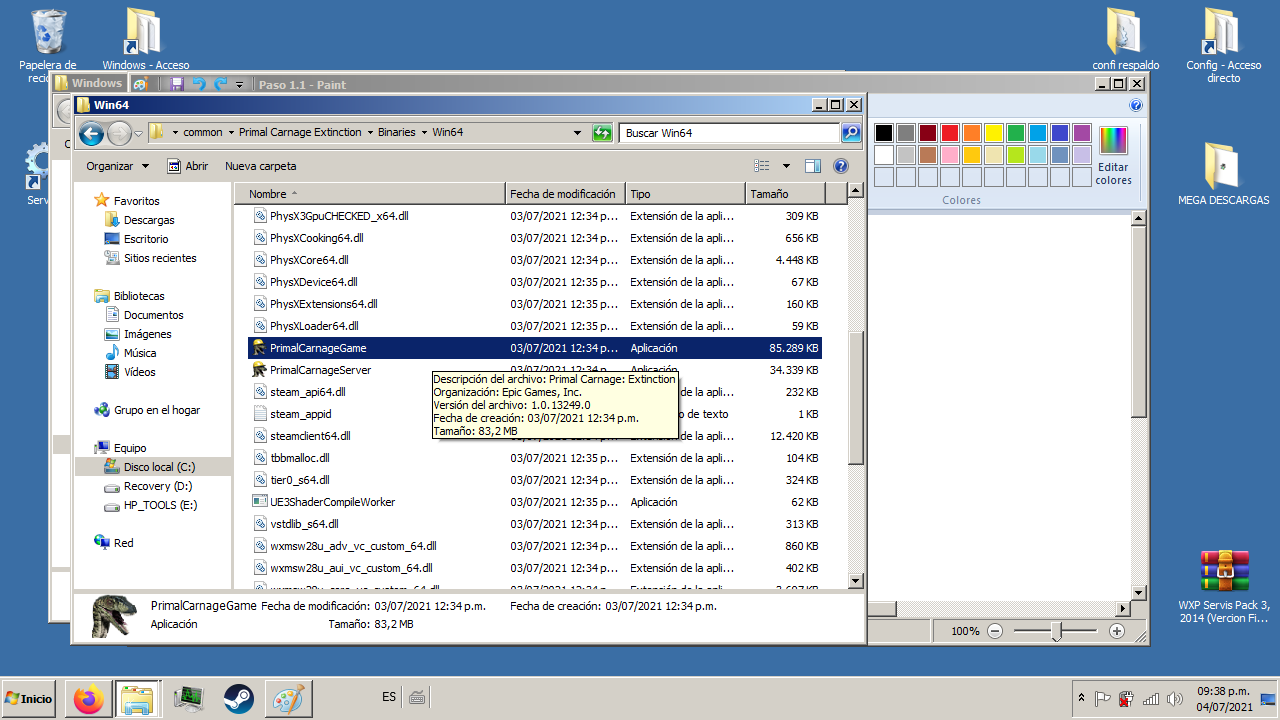Open the Organizar dropdown menu
1280x720 pixels.
[x=117, y=166]
